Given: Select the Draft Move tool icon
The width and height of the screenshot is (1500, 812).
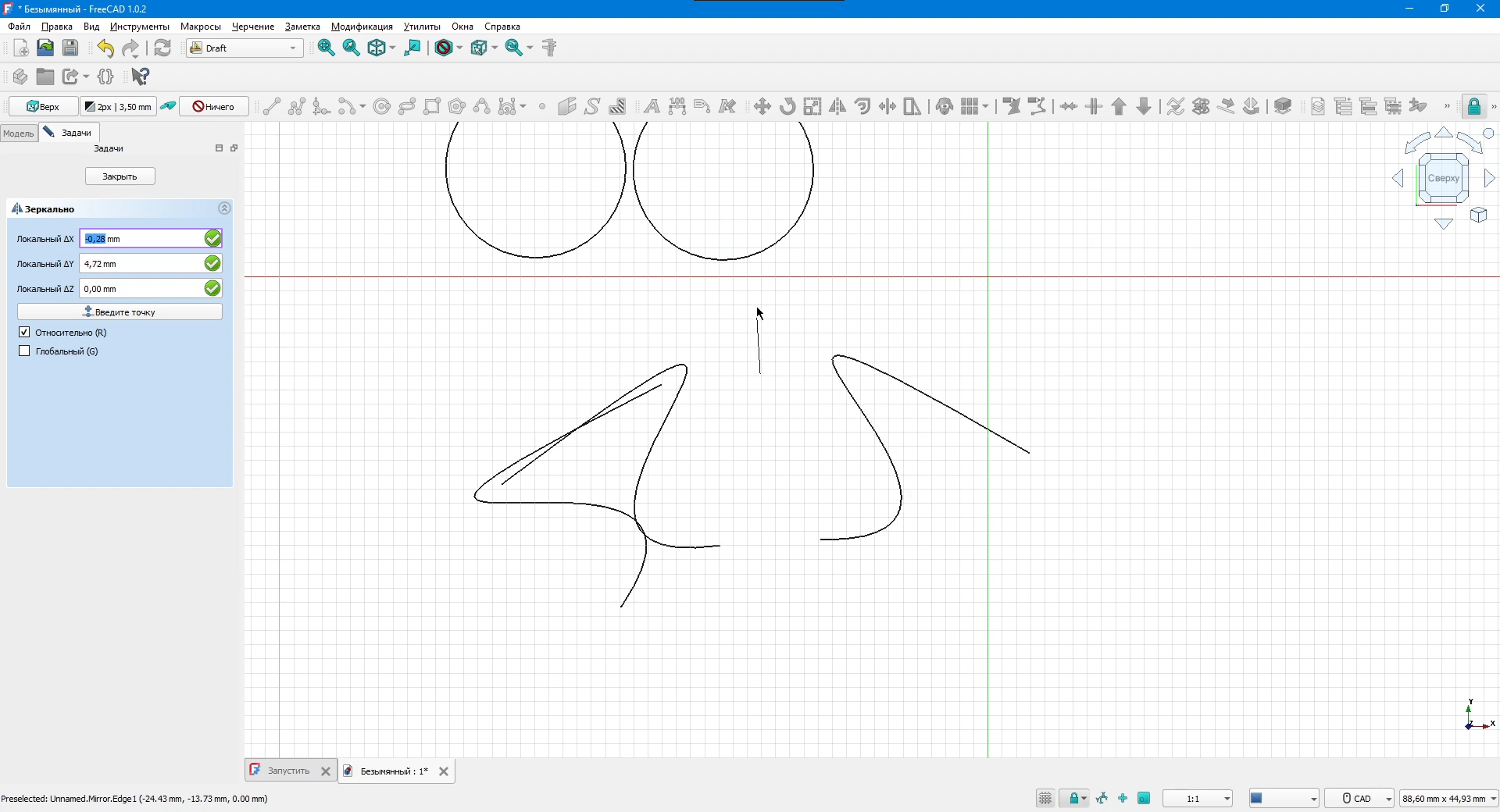Looking at the screenshot, I should click(x=762, y=107).
